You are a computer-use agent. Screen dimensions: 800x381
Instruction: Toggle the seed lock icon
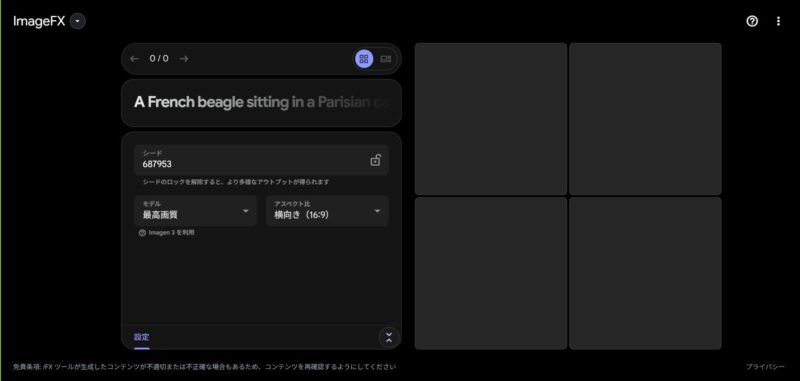click(376, 160)
